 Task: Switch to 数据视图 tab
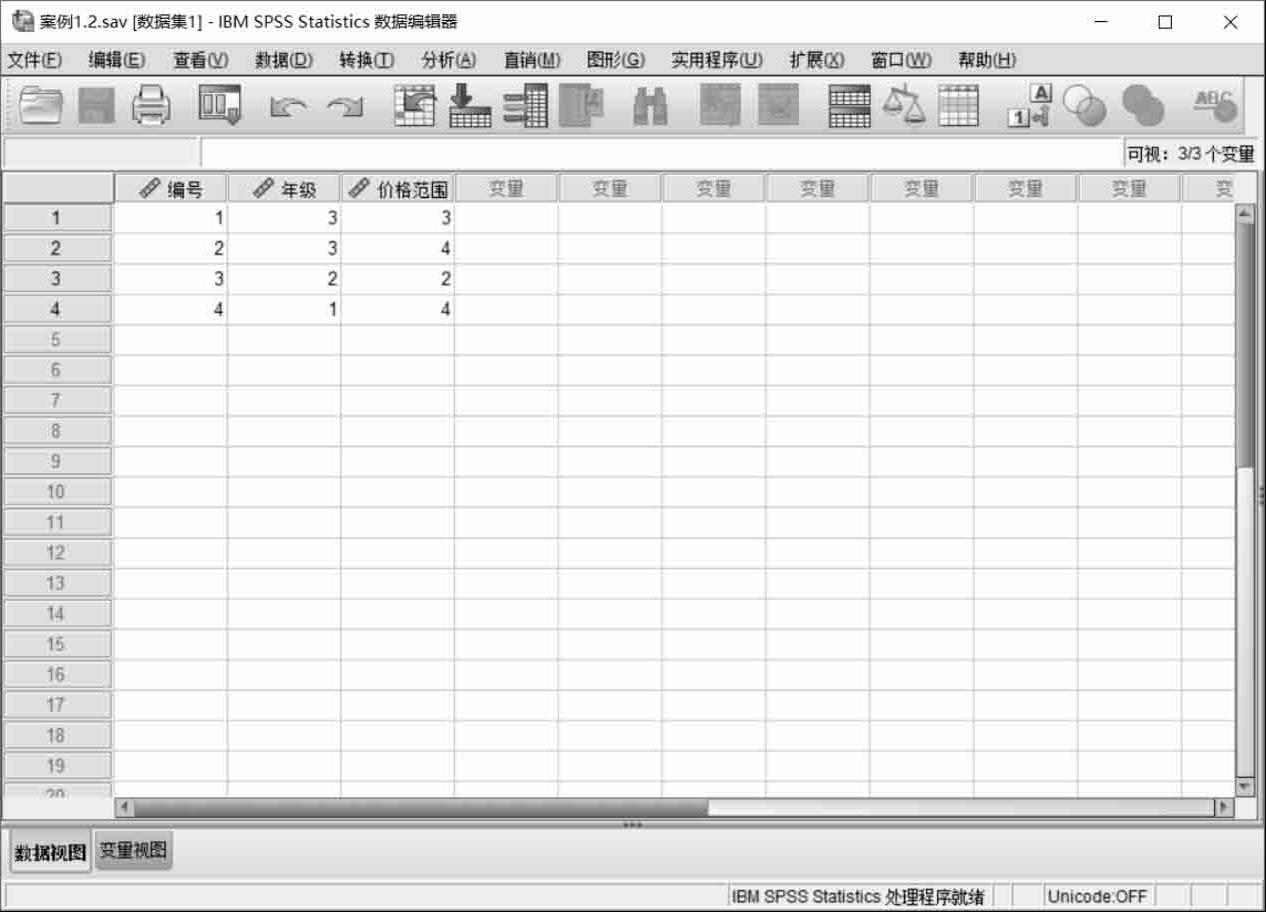point(50,852)
